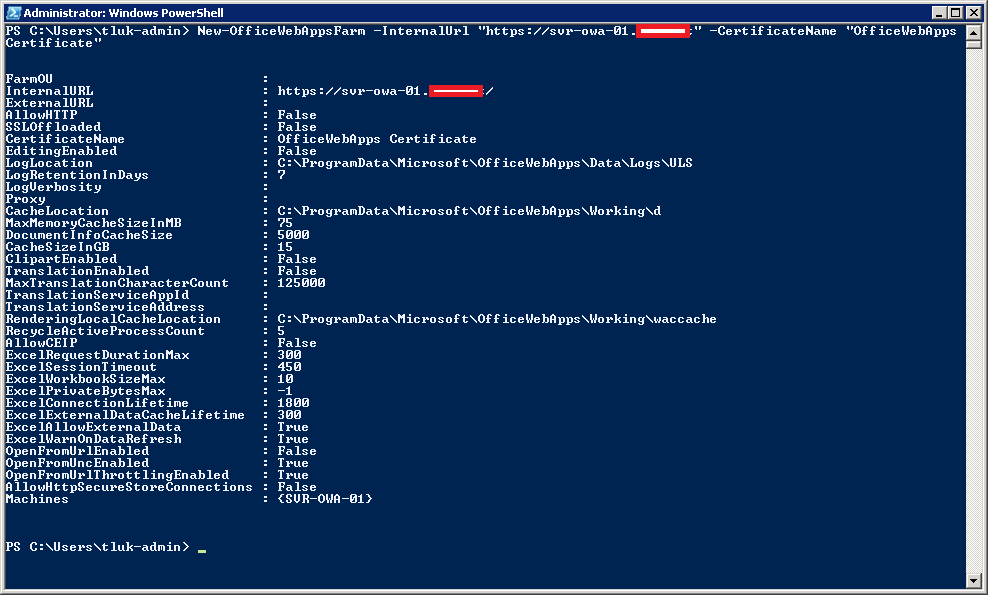Click the LogLocation path ending in ULS
This screenshot has width=988, height=595.
click(x=484, y=163)
